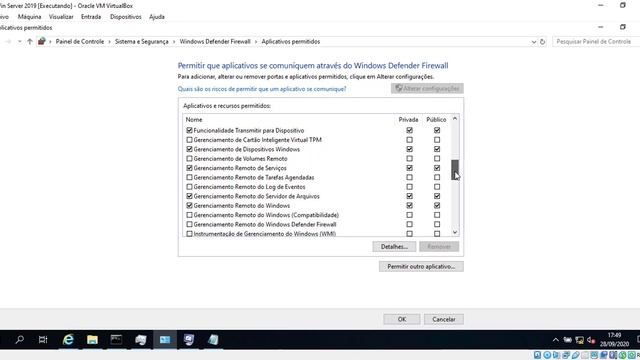This screenshot has height=360, width=640.
Task: Open the taskbar clock showing 17:49
Action: point(614,340)
